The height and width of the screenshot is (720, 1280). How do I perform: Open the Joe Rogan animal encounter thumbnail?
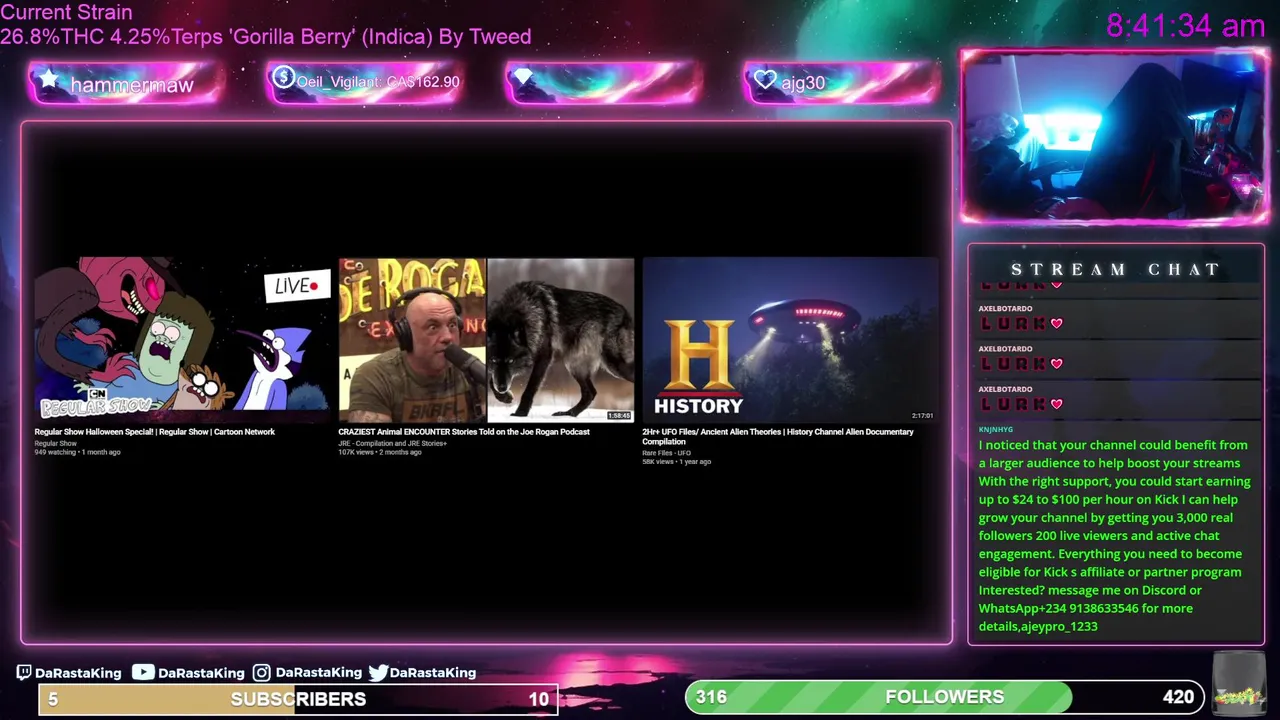point(486,339)
